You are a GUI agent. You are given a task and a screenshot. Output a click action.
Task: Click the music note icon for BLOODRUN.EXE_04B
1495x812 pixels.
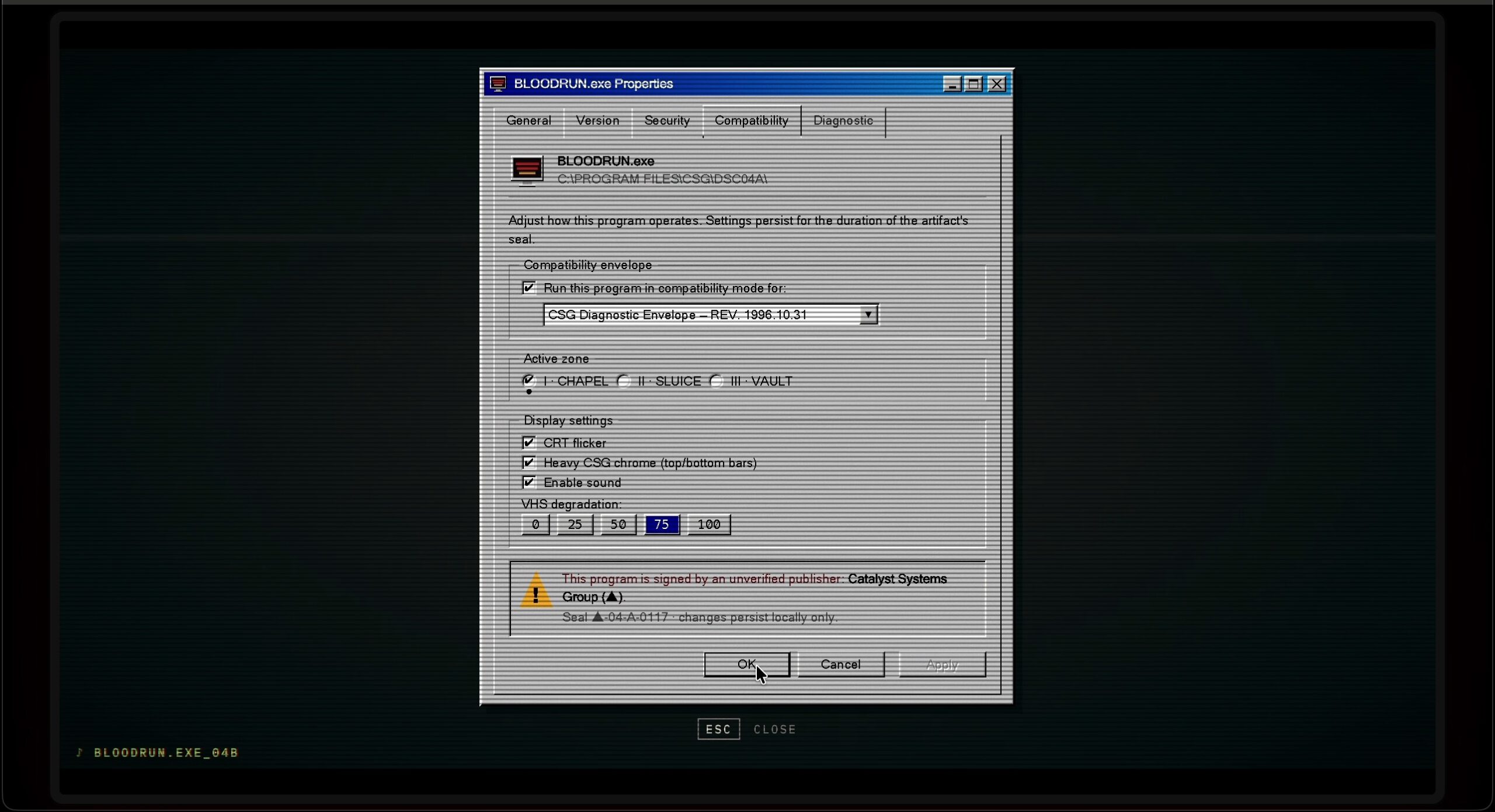[80, 752]
